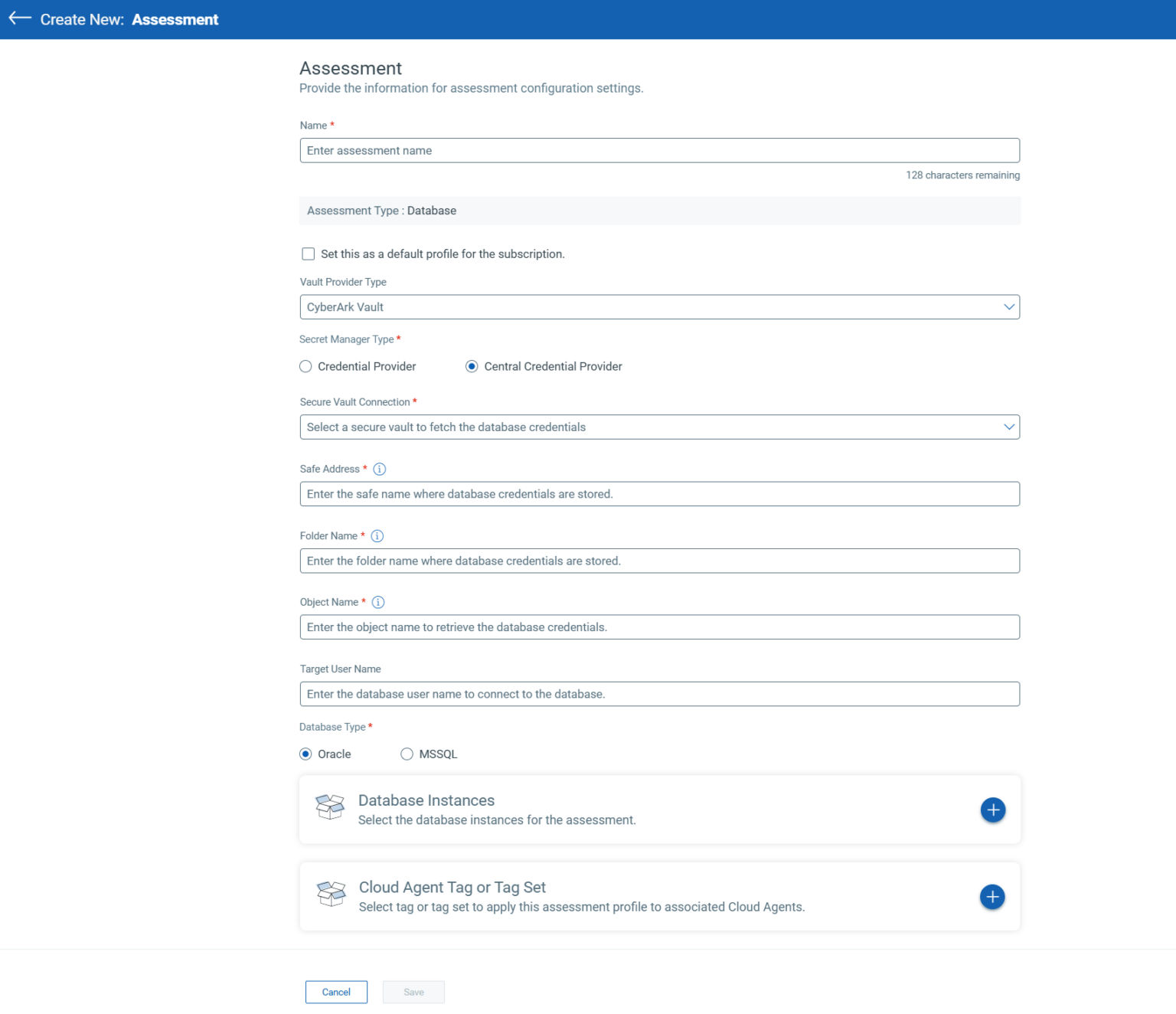The width and height of the screenshot is (1176, 1014).
Task: Click the Cancel button
Action: pyautogui.click(x=336, y=992)
